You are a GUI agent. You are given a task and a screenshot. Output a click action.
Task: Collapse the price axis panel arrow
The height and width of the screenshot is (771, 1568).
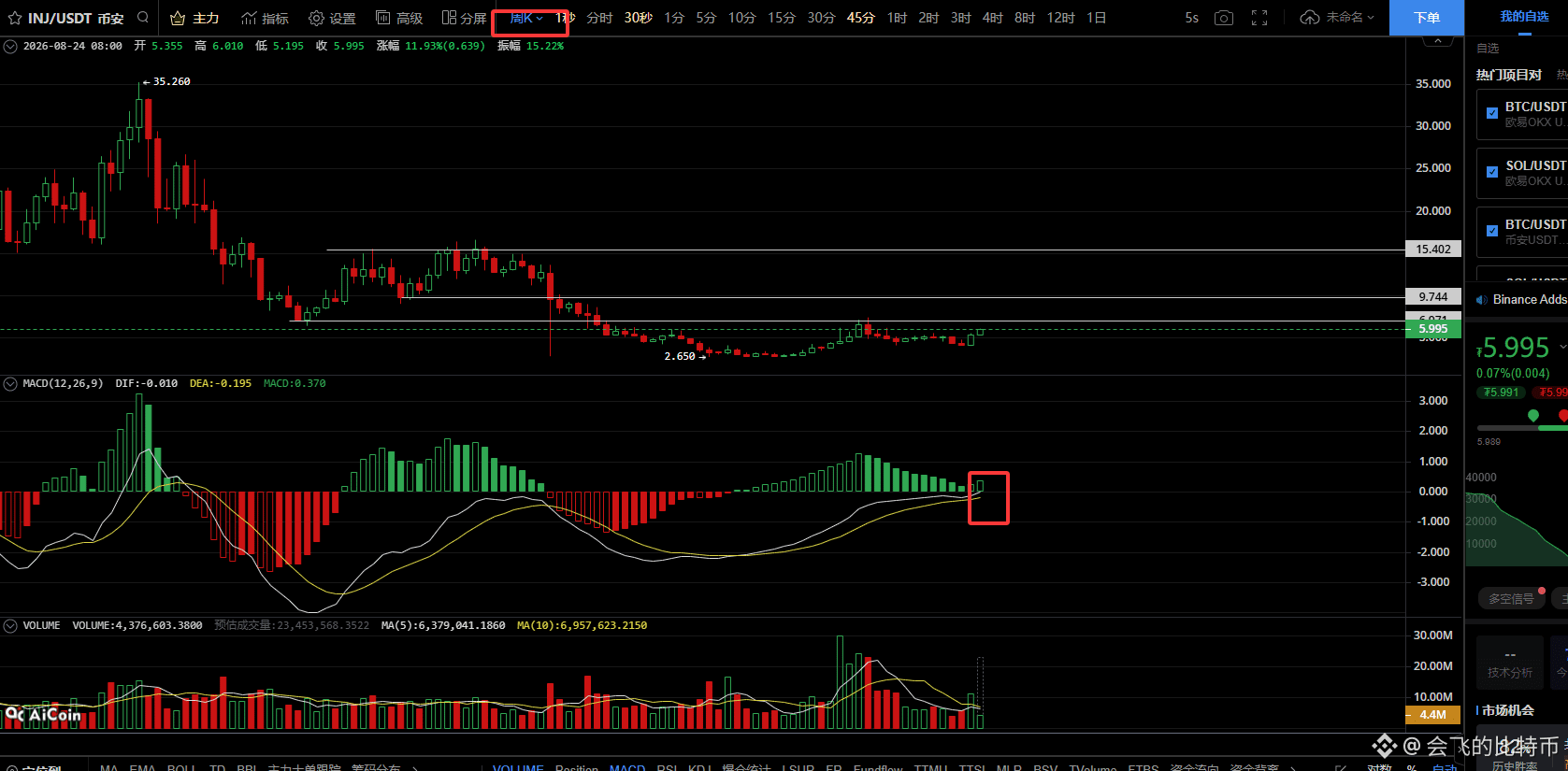(x=1438, y=41)
